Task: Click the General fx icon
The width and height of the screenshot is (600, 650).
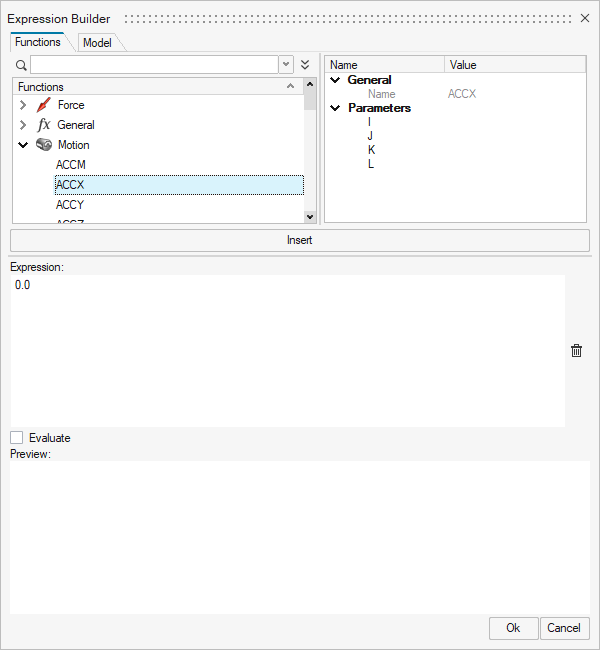Action: pos(44,125)
